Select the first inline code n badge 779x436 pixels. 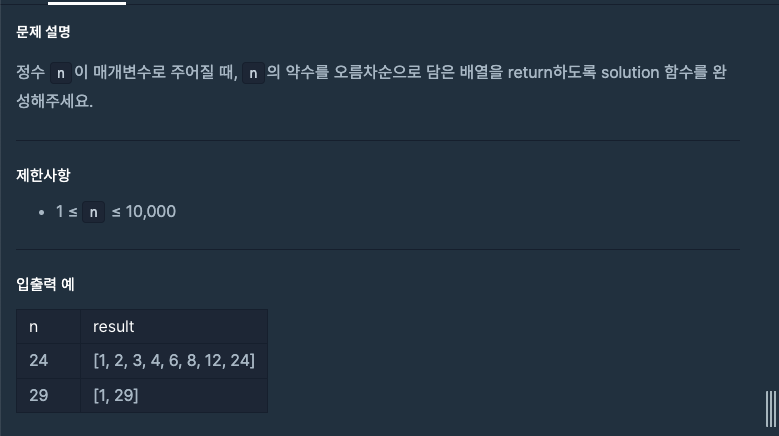pyautogui.click(x=61, y=73)
